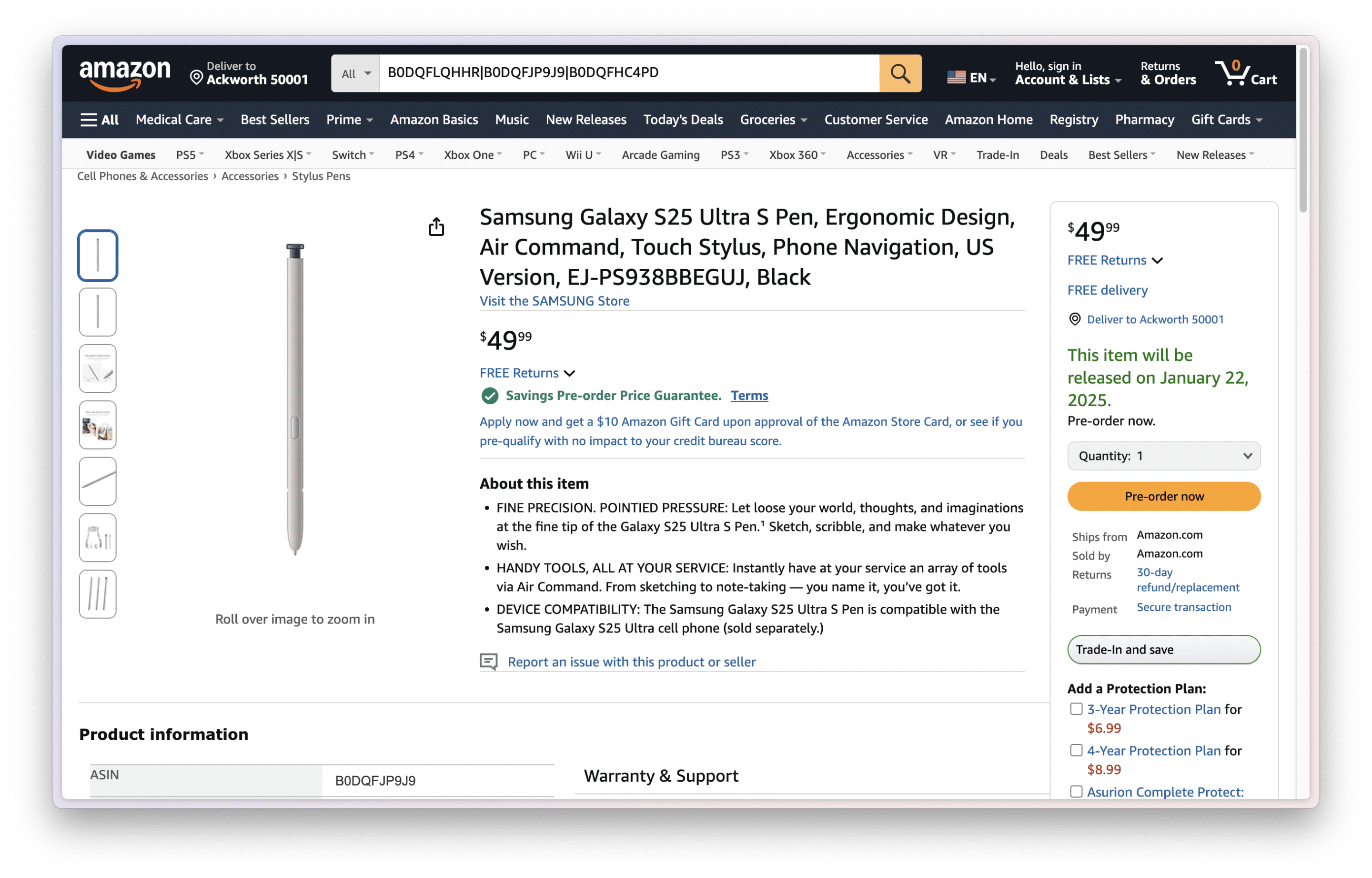Screen dimensions: 1372x878
Task: Visit the SAMSUNG Store link
Action: click(554, 300)
